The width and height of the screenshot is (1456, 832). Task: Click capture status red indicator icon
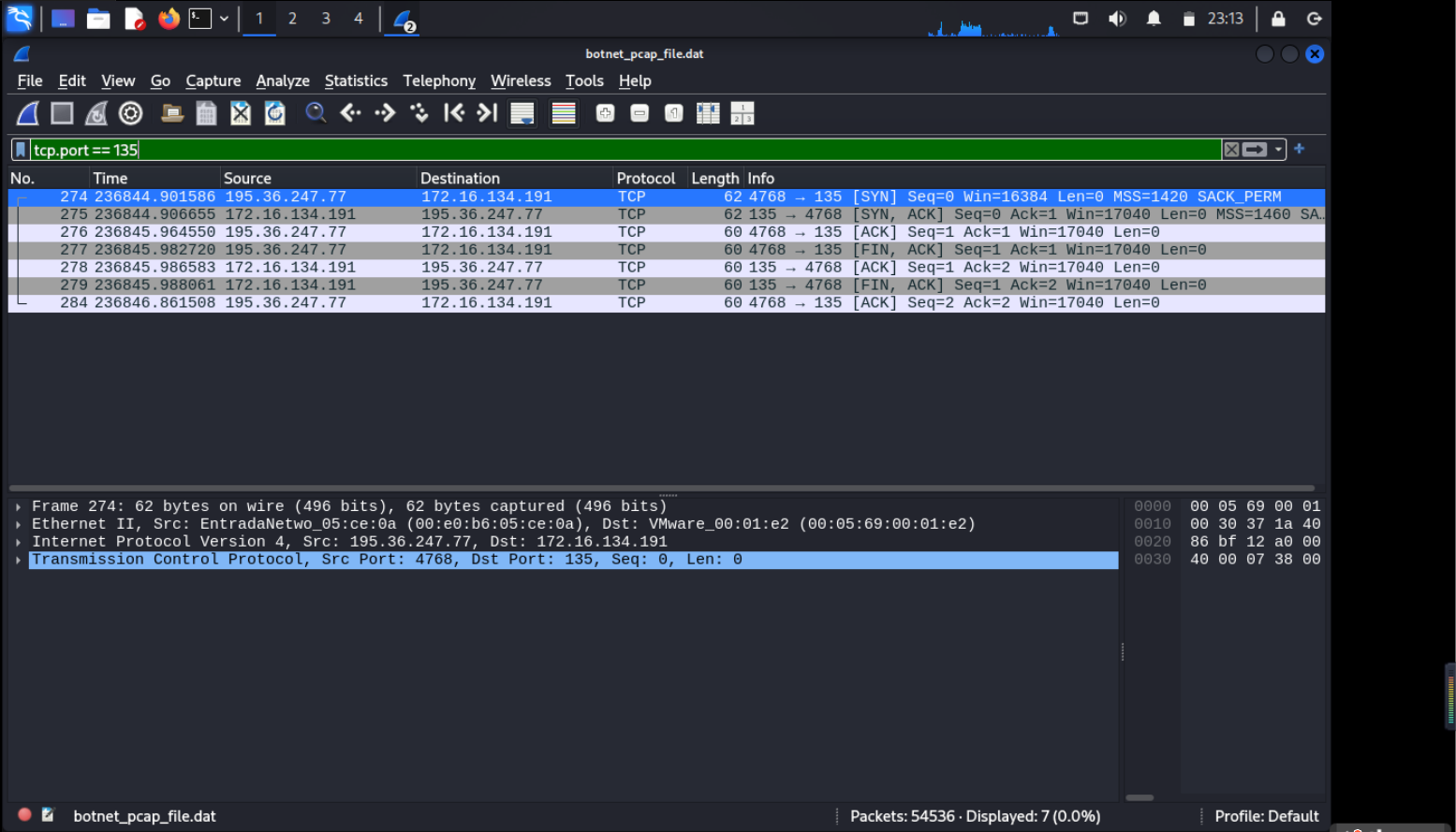(x=25, y=815)
